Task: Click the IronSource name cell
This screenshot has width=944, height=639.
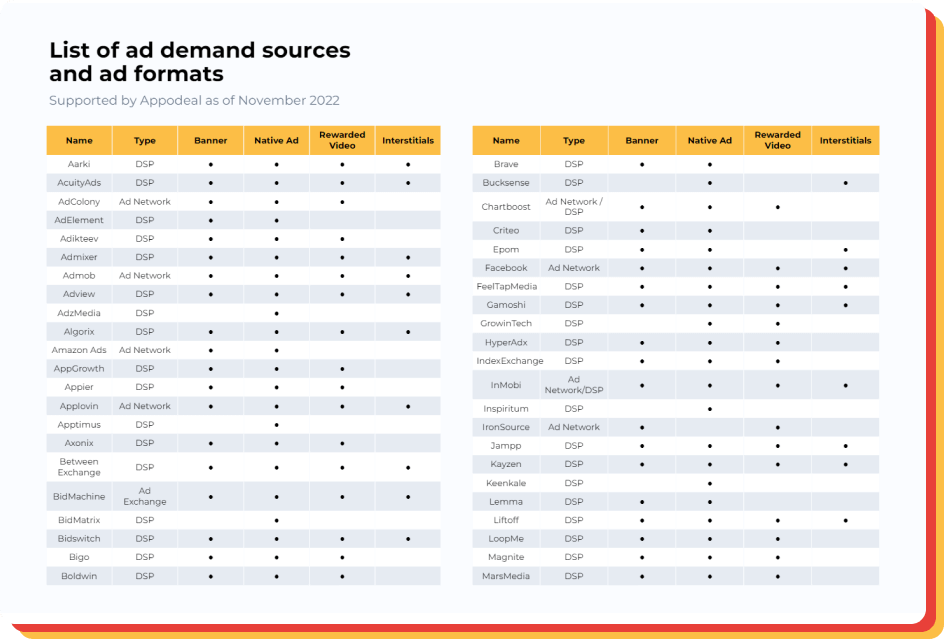Action: pyautogui.click(x=506, y=428)
